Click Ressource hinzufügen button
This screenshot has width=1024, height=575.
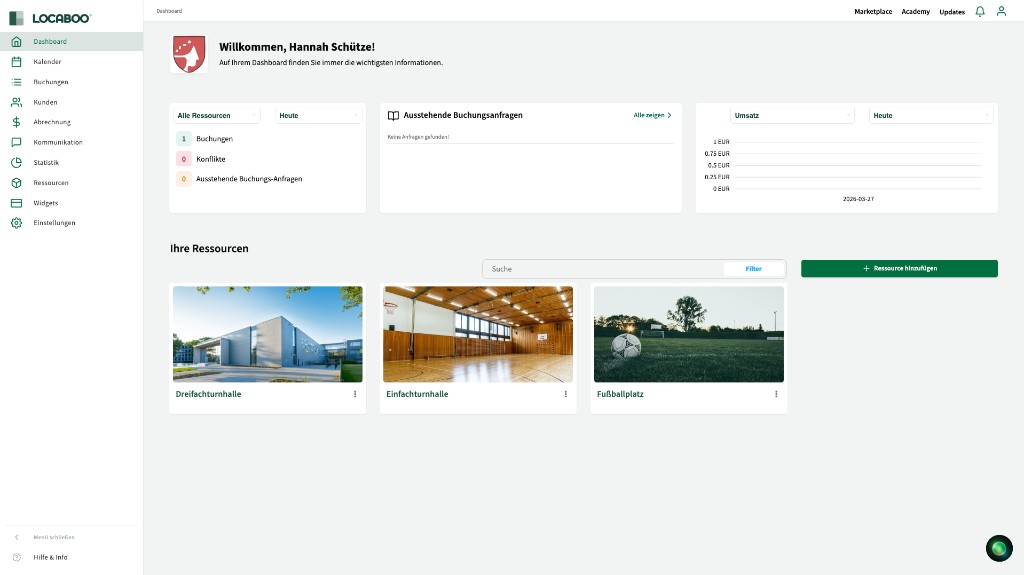pyautogui.click(x=899, y=269)
